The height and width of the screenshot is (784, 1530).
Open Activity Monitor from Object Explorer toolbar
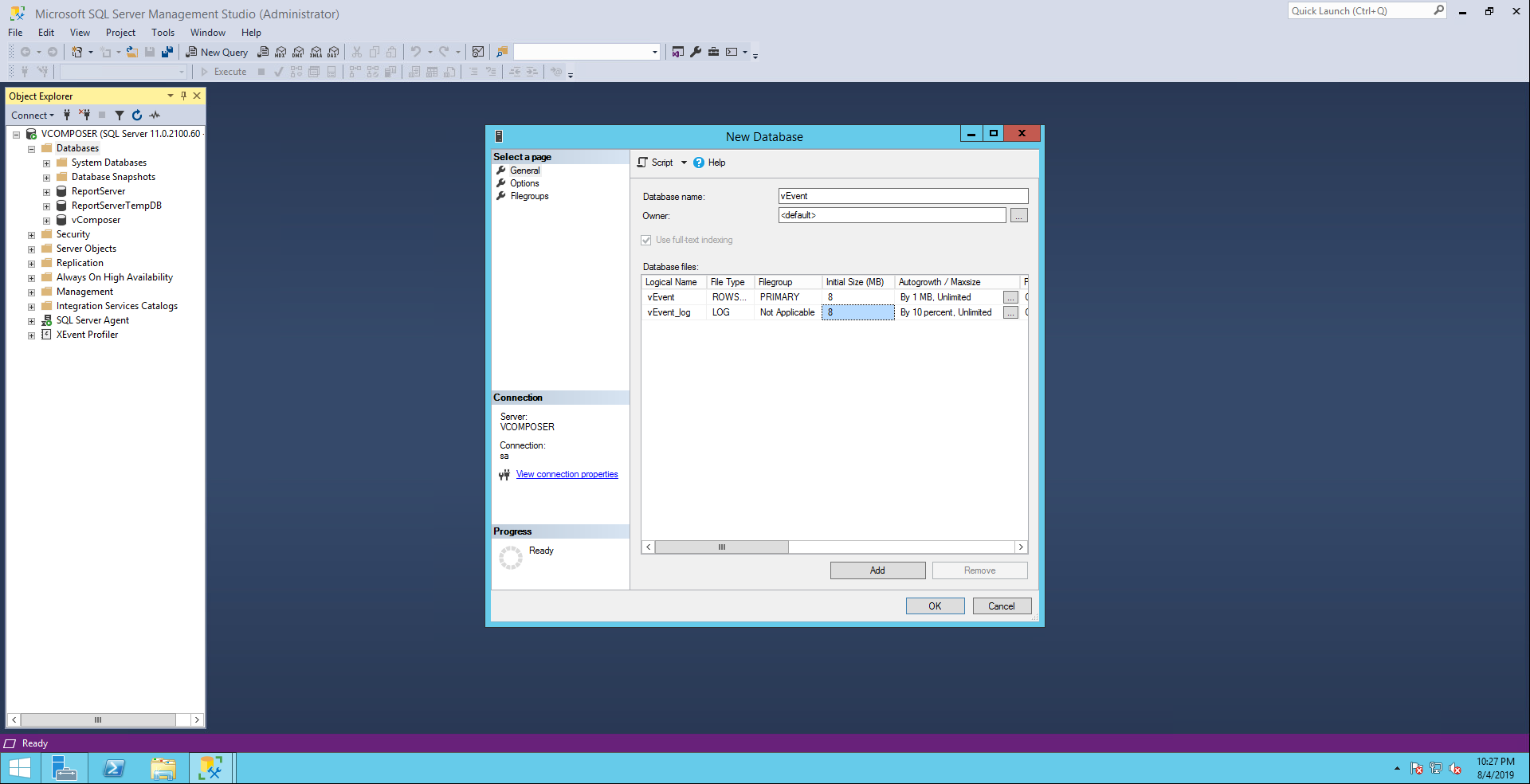(x=155, y=116)
